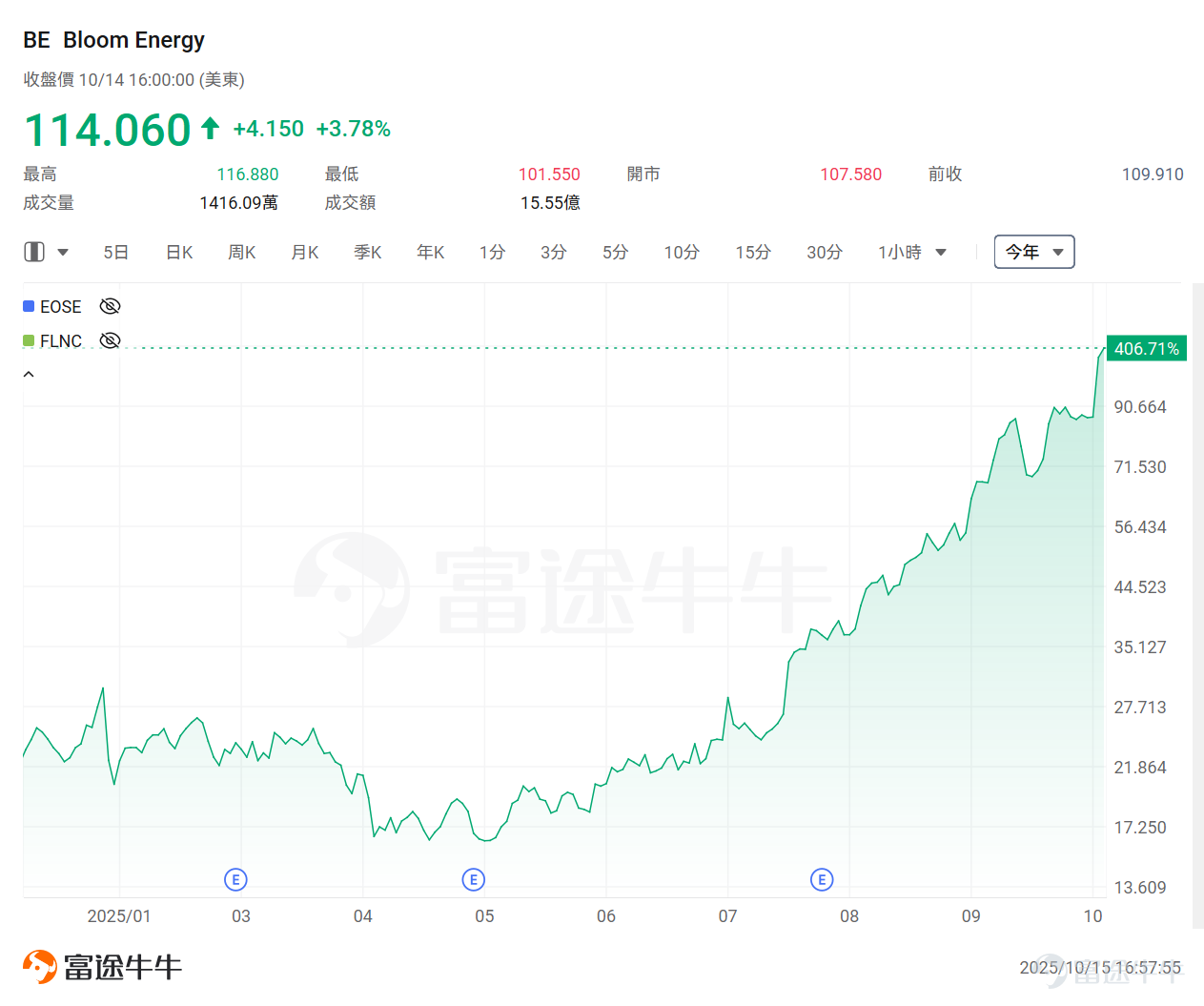Click the 13.609 y-axis label
Viewport: 1204px width, 1006px height.
pos(1140,888)
